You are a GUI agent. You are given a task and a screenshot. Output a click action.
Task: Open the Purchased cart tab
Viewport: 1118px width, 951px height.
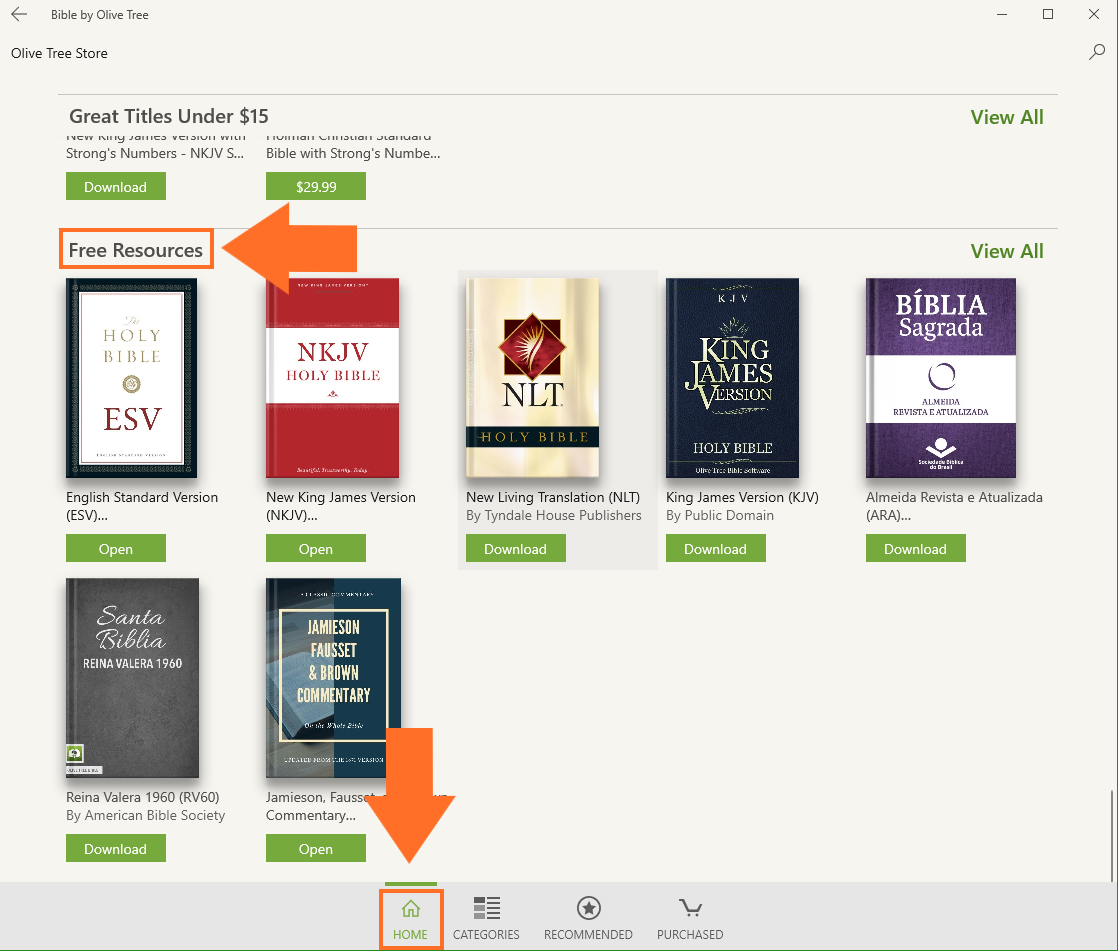690,918
